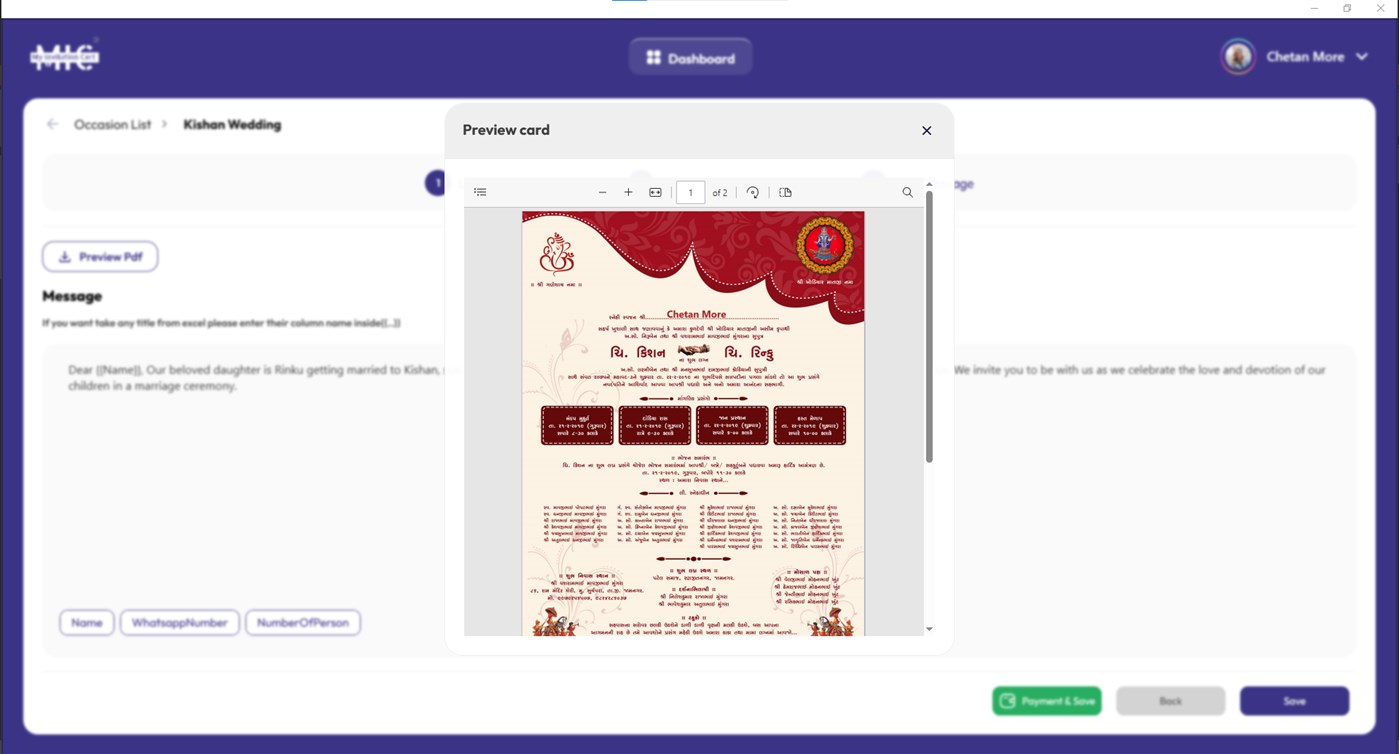Insert the Name placeholder tag
The height and width of the screenshot is (754, 1399).
(86, 622)
